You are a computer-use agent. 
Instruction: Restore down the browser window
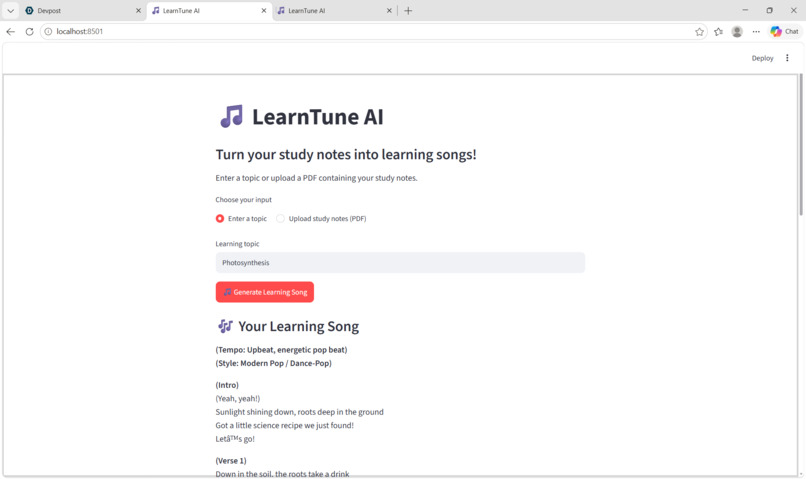[x=770, y=10]
